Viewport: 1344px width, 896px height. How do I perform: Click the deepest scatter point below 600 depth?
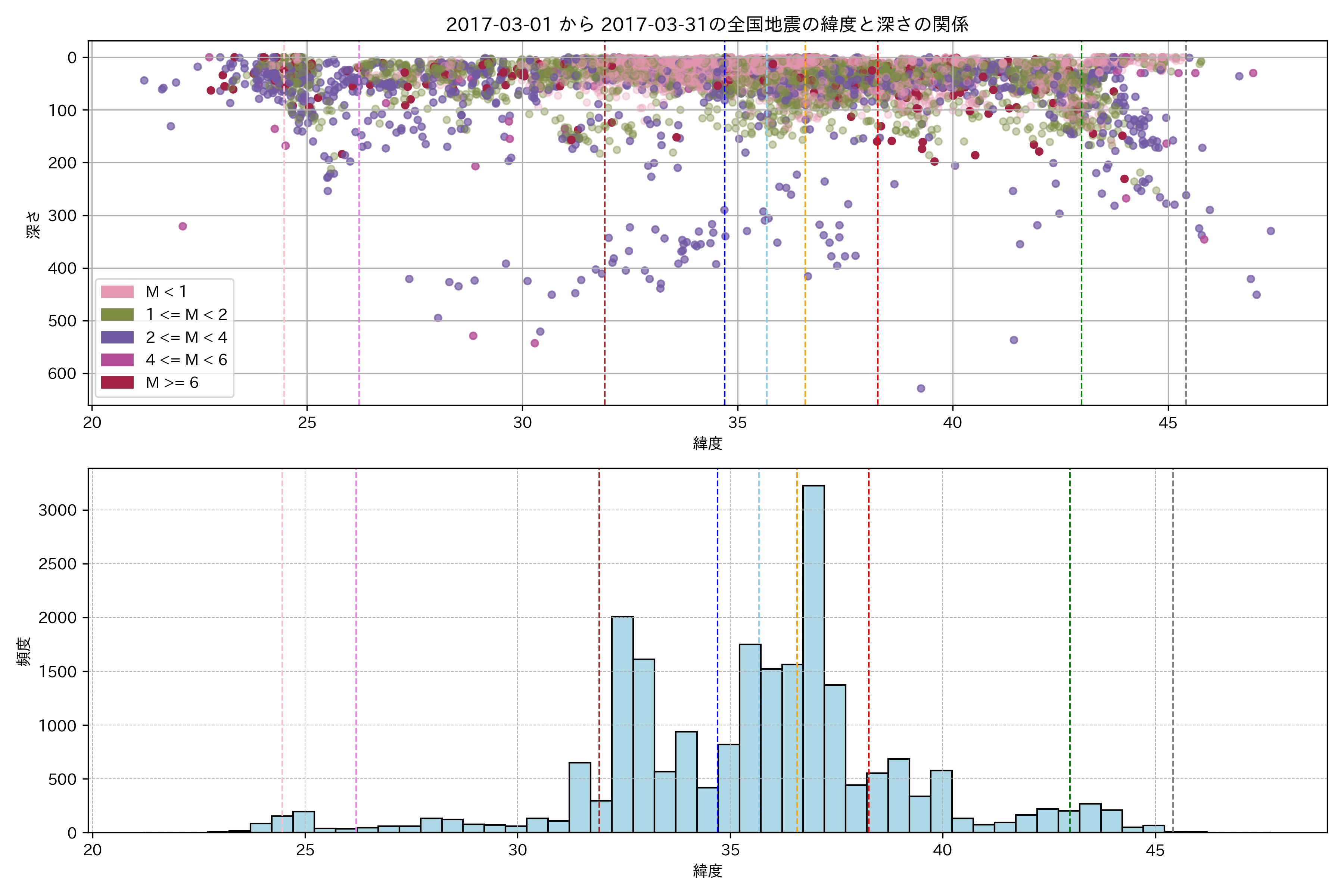tap(921, 389)
